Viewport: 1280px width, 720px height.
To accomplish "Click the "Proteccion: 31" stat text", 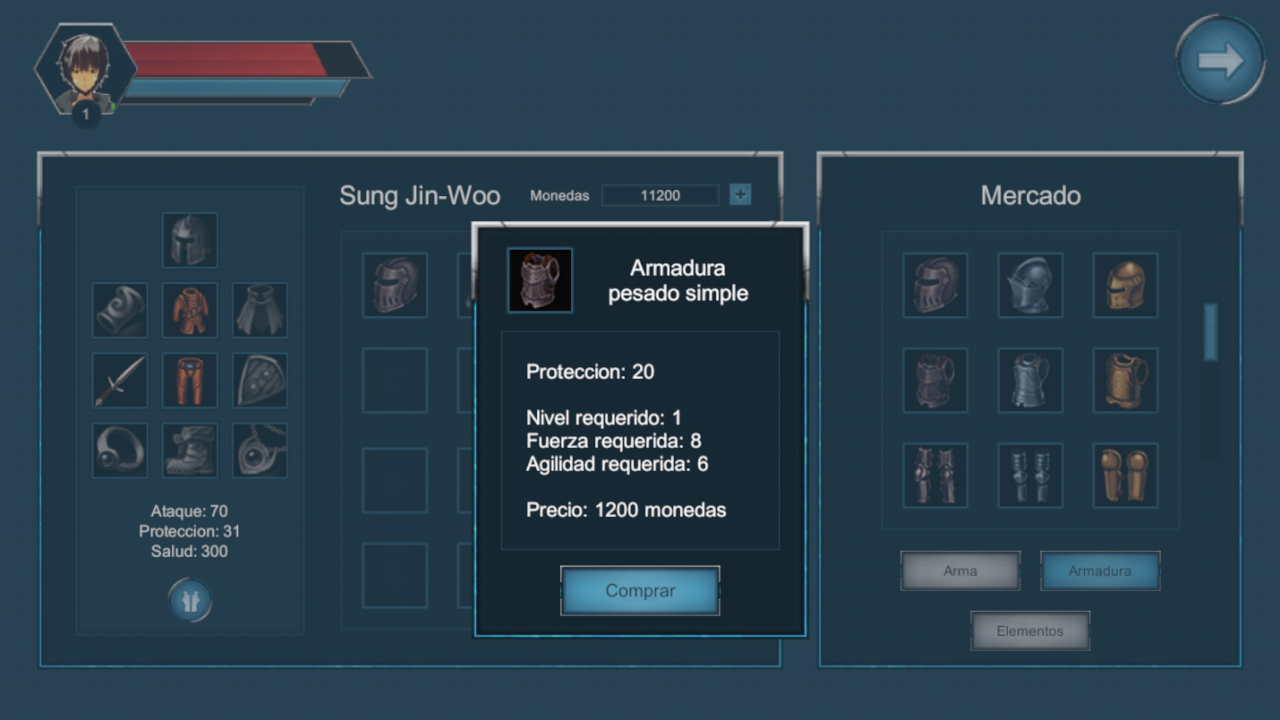I will [190, 531].
